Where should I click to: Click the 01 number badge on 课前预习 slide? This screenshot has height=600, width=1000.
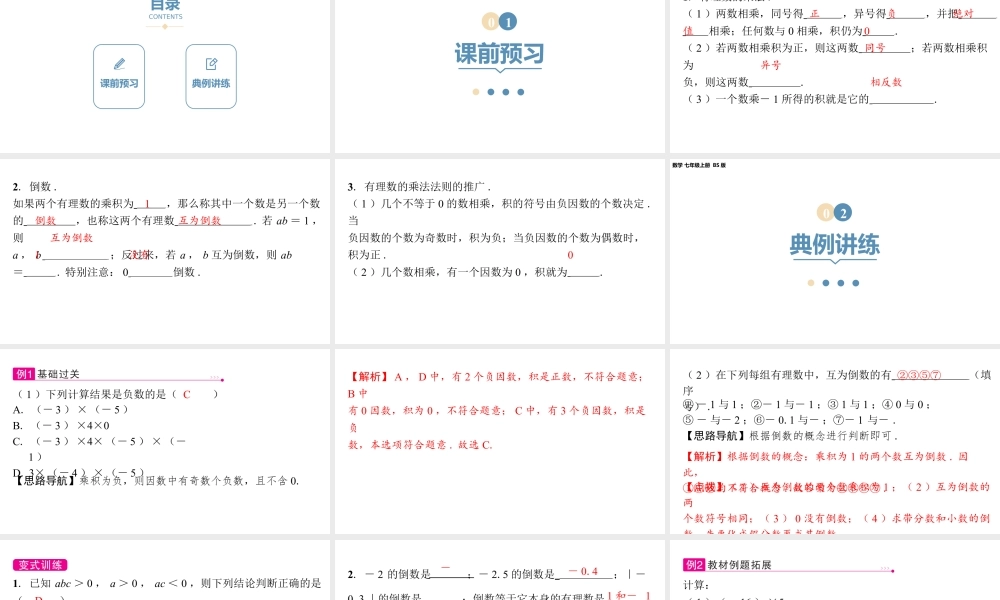pyautogui.click(x=500, y=21)
